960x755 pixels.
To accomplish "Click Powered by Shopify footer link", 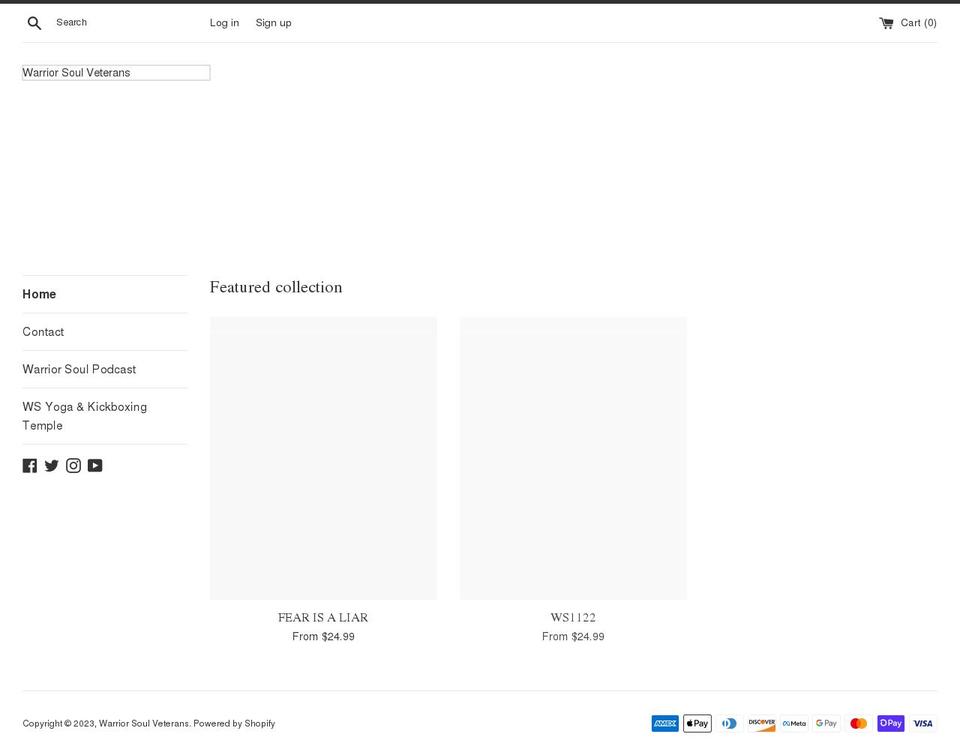I will [234, 723].
